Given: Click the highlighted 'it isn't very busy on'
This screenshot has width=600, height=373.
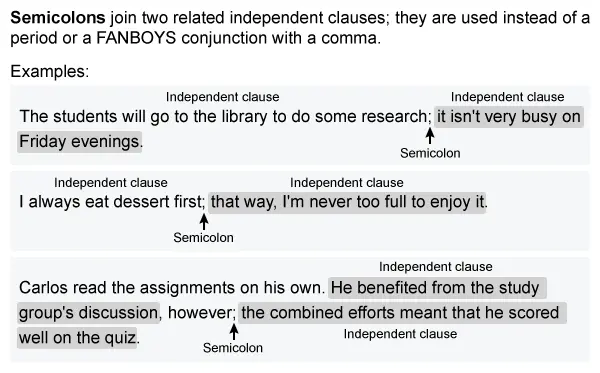Looking at the screenshot, I should pos(509,117).
